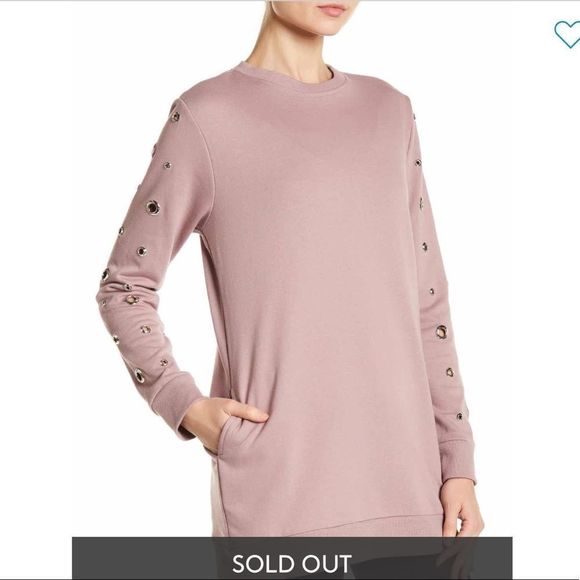Click the large grommet on right sleeve

(x=441, y=331)
